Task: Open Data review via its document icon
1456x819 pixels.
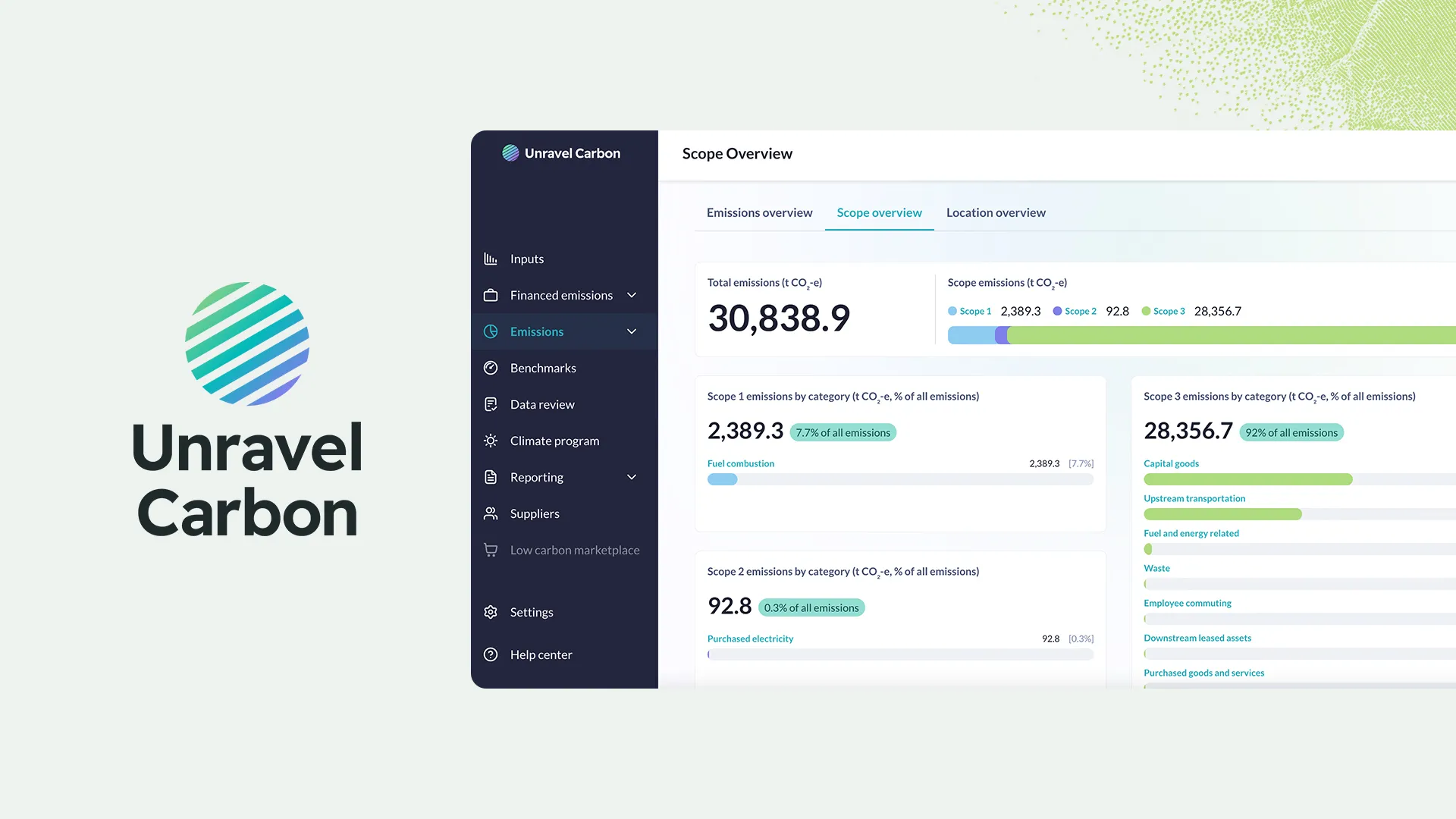Action: [491, 404]
